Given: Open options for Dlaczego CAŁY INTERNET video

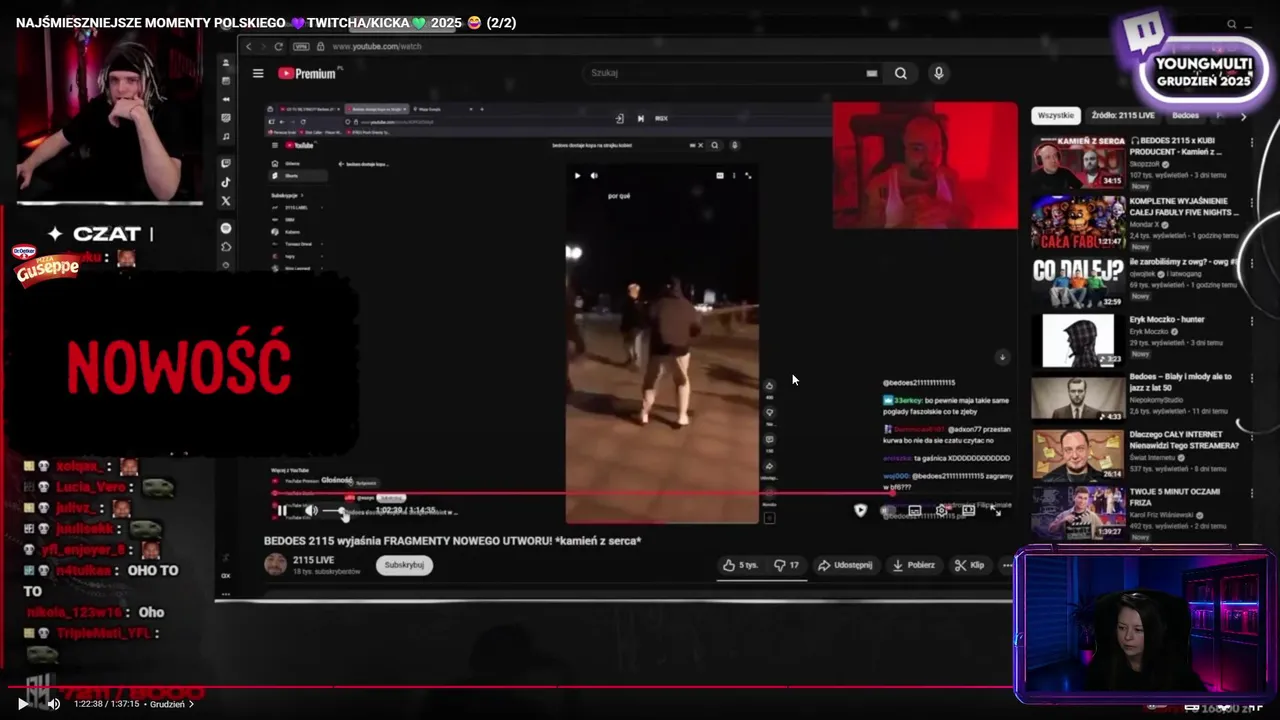Looking at the screenshot, I should 1251,436.
